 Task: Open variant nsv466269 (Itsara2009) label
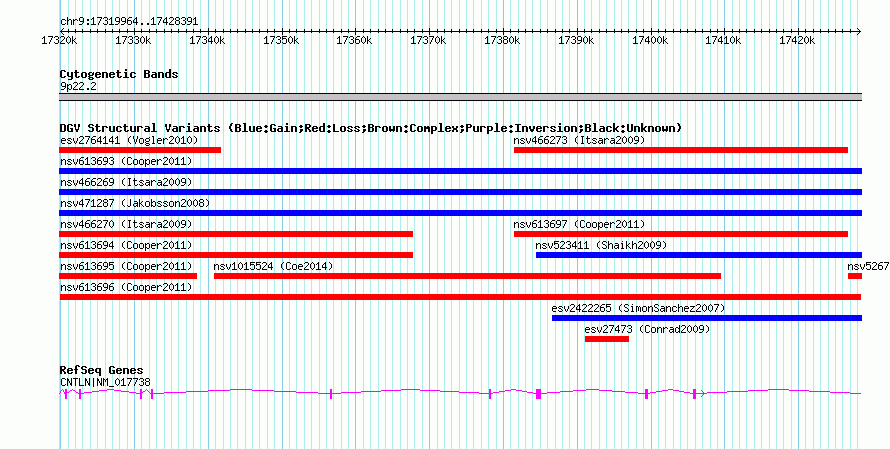click(126, 182)
